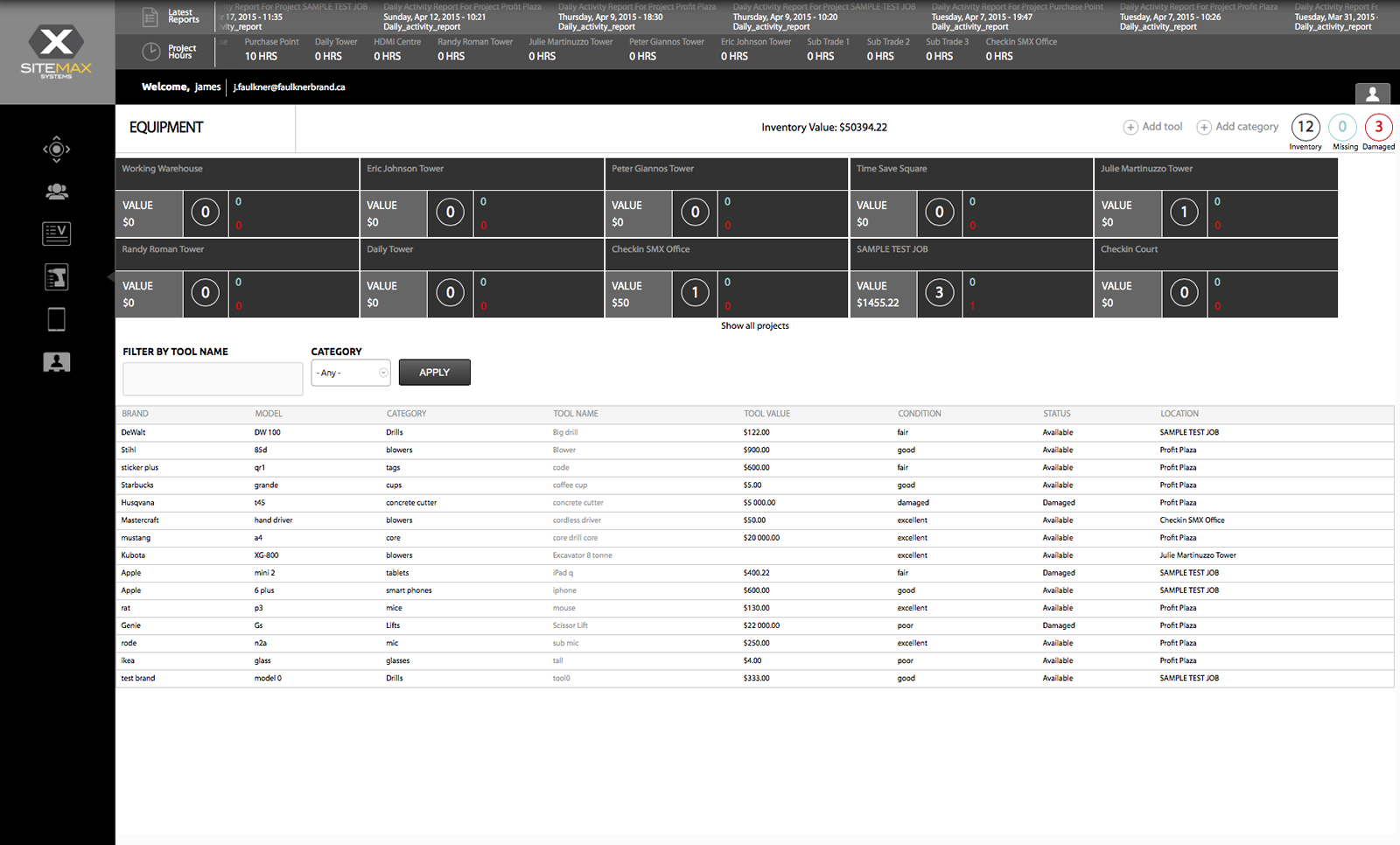Open the tool0 tool link
1400x845 pixels.
[561, 678]
